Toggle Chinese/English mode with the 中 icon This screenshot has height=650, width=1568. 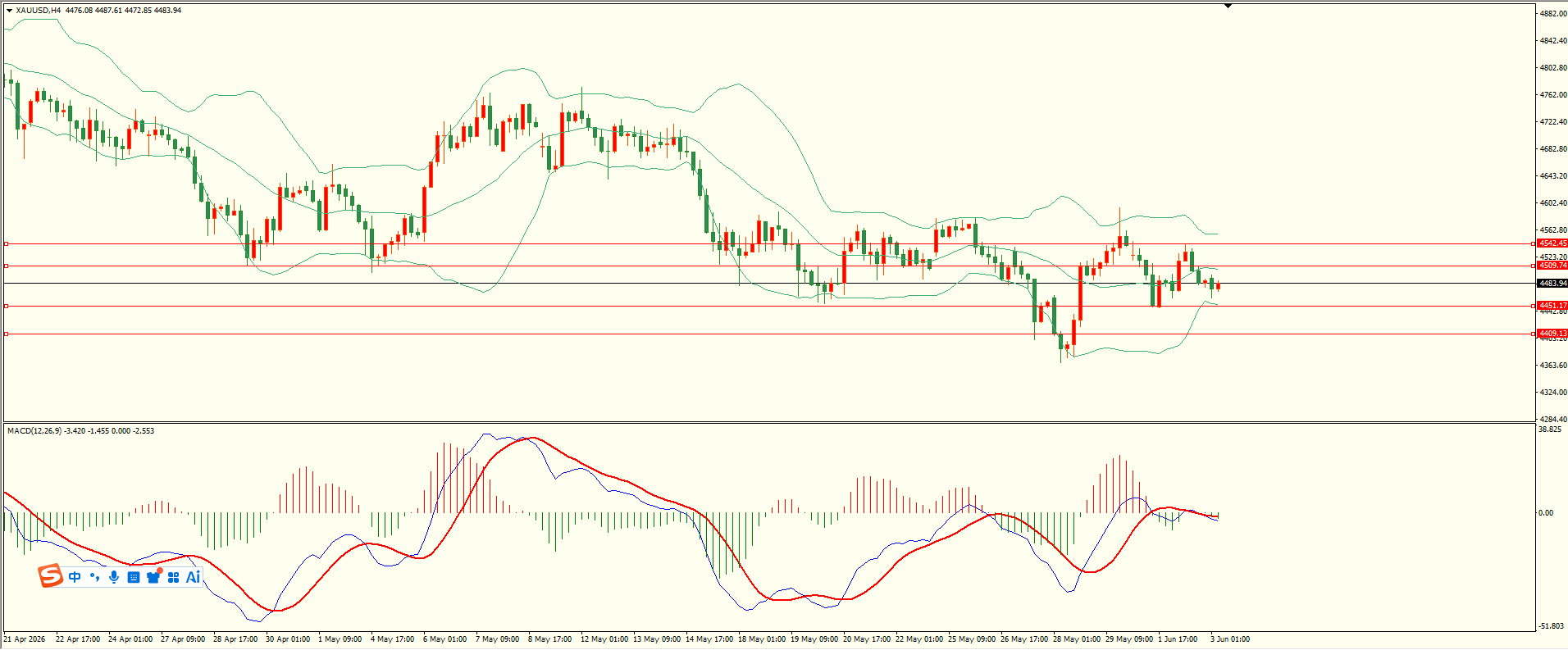tap(75, 577)
